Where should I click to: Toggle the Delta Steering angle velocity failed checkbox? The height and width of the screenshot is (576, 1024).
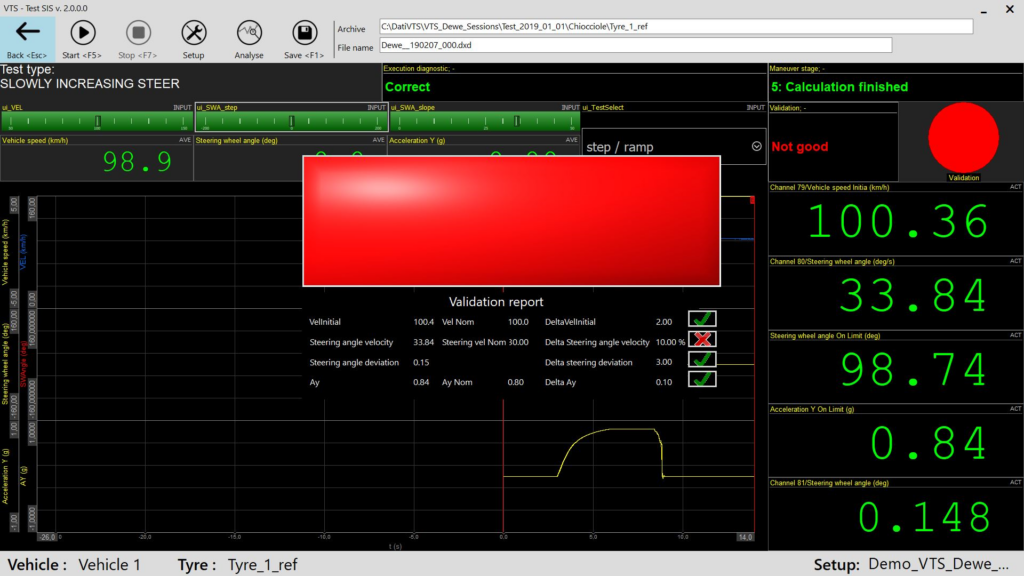point(702,340)
